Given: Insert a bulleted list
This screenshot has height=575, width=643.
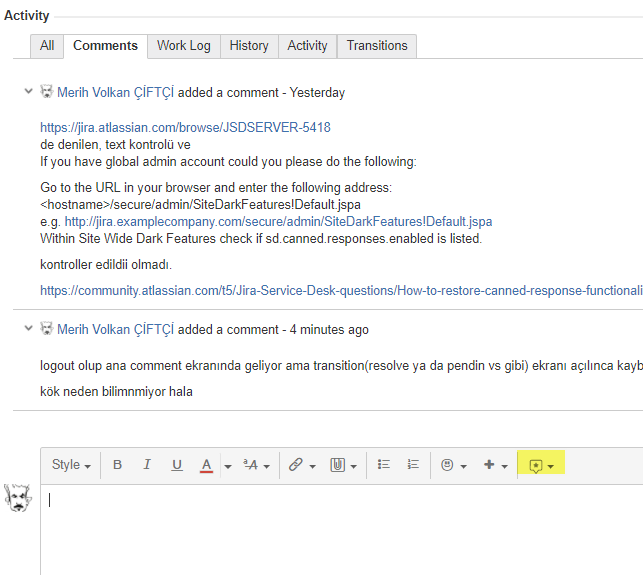Looking at the screenshot, I should tap(383, 465).
